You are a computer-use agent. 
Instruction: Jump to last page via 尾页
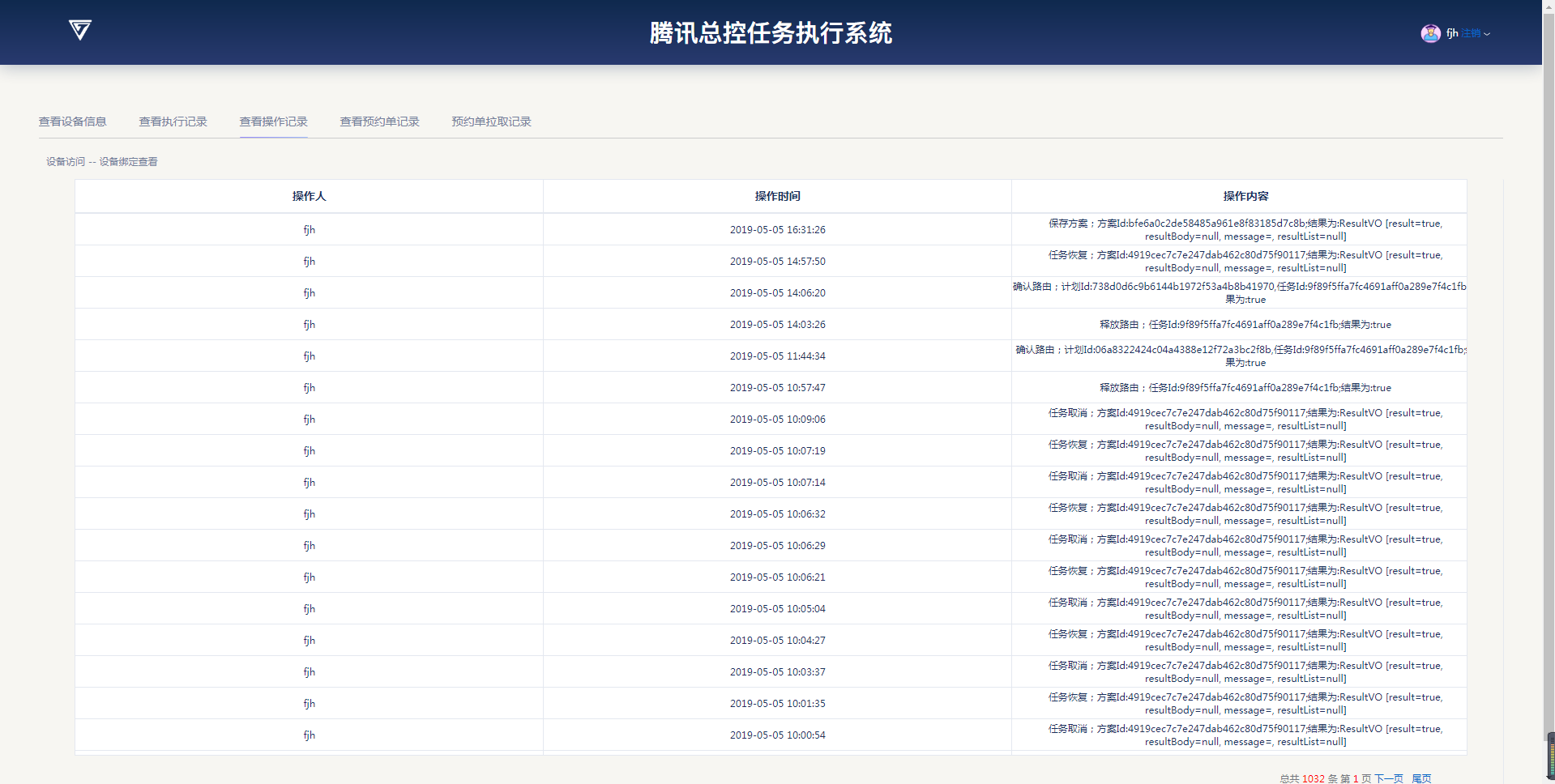1421,778
